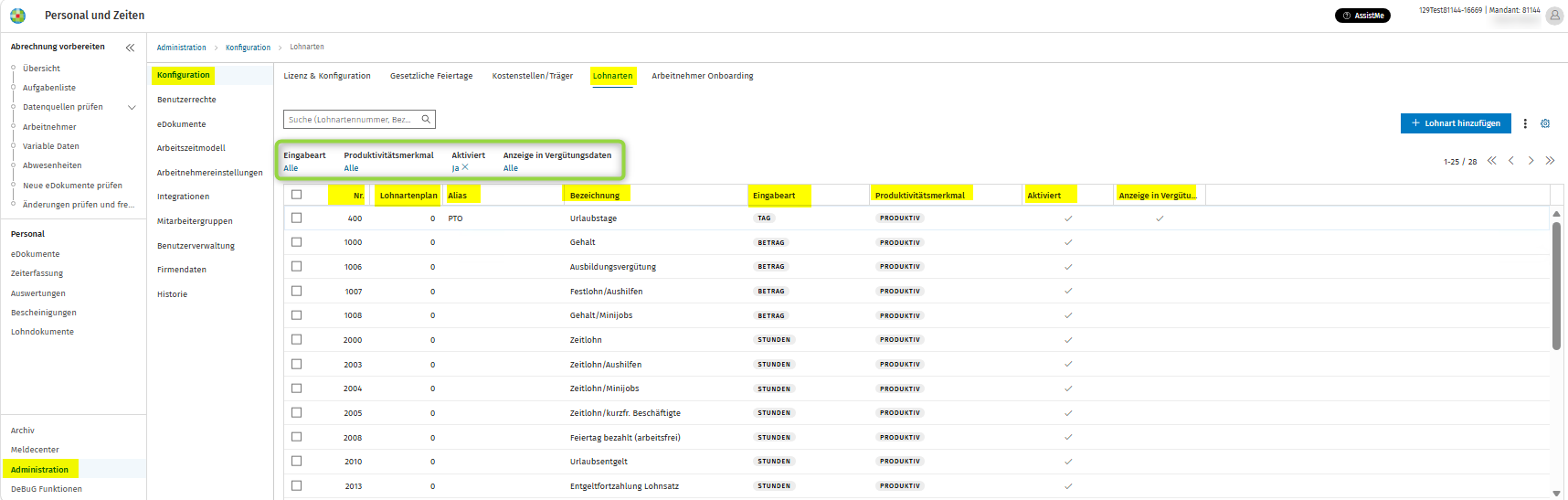This screenshot has height=500, width=1568.
Task: Open Arbeitszeitmodell in configuration menu
Action: click(191, 148)
